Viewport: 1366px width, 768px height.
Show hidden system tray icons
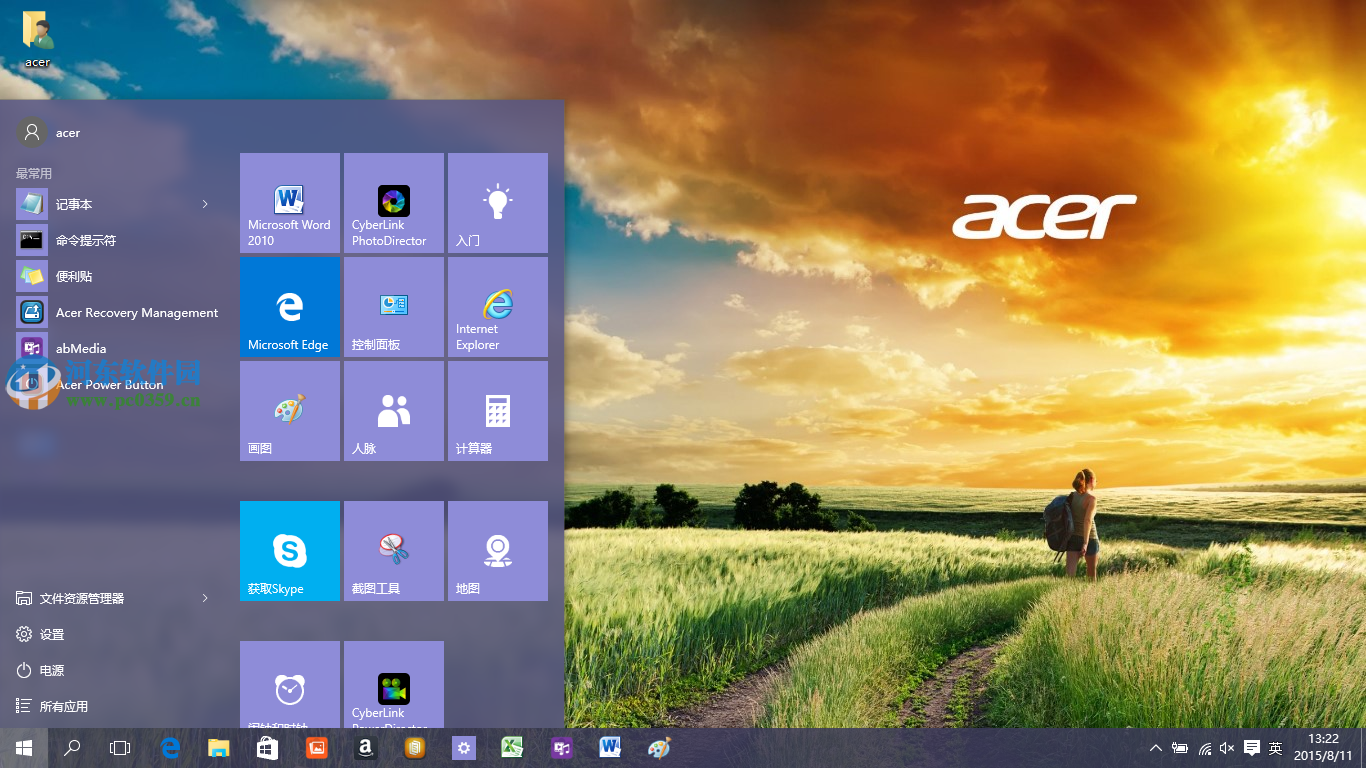pyautogui.click(x=1156, y=748)
